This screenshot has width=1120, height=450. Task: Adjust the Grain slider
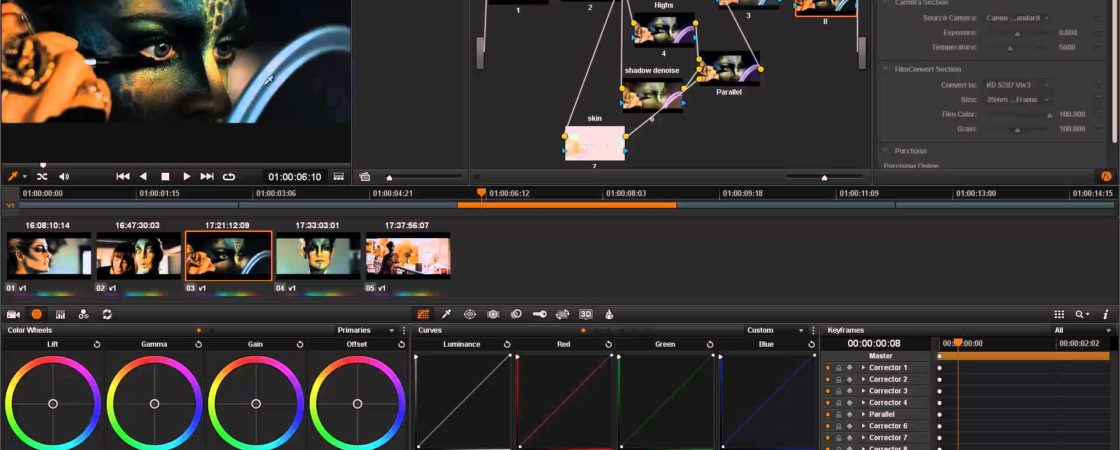point(1017,130)
